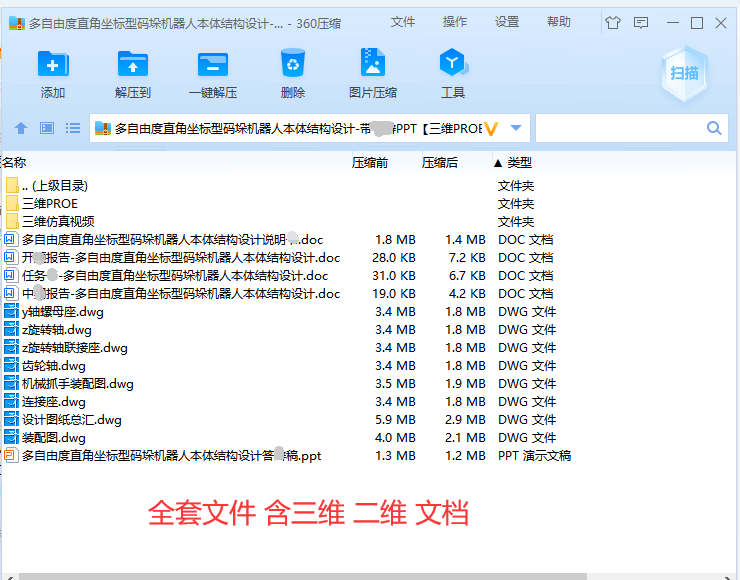Go up one directory with up arrow
The width and height of the screenshot is (740, 580).
21,128
